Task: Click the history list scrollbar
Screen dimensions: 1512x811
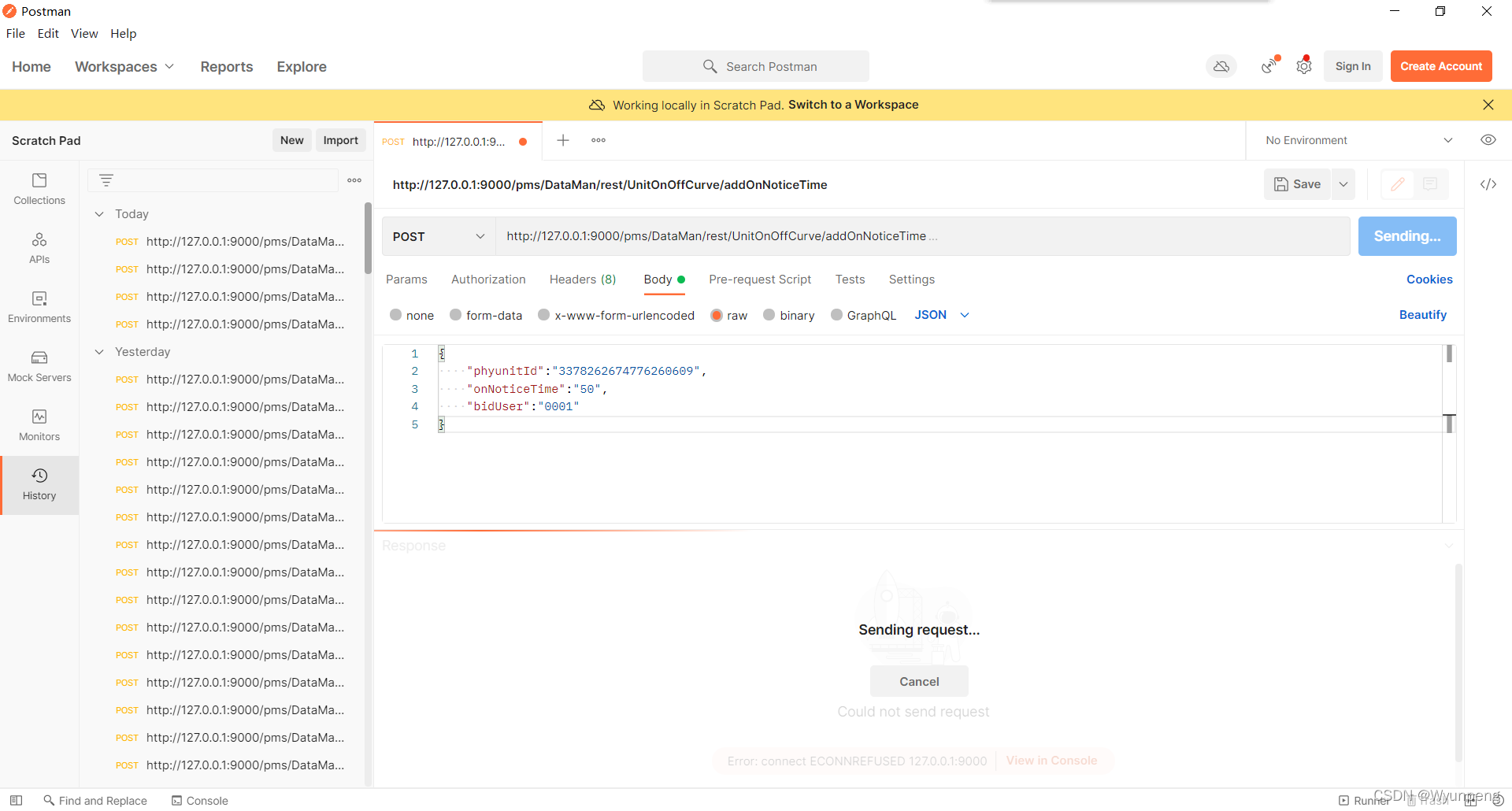Action: pos(368,239)
